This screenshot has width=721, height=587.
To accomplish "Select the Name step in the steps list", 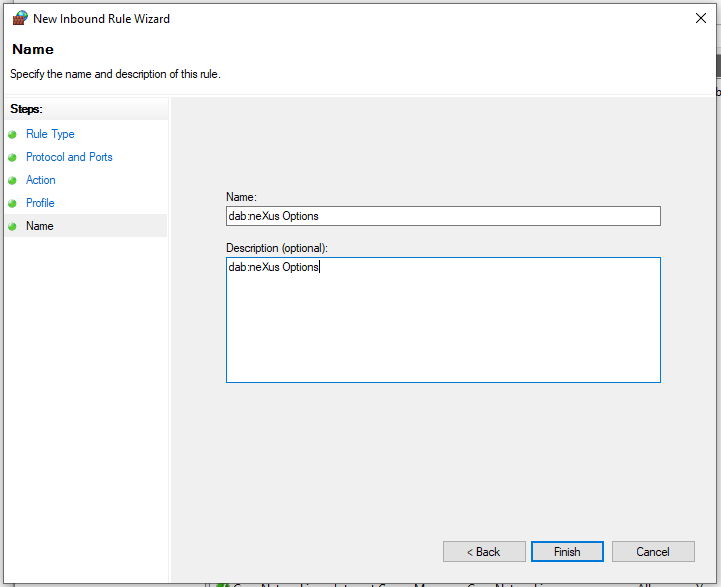I will (x=40, y=226).
